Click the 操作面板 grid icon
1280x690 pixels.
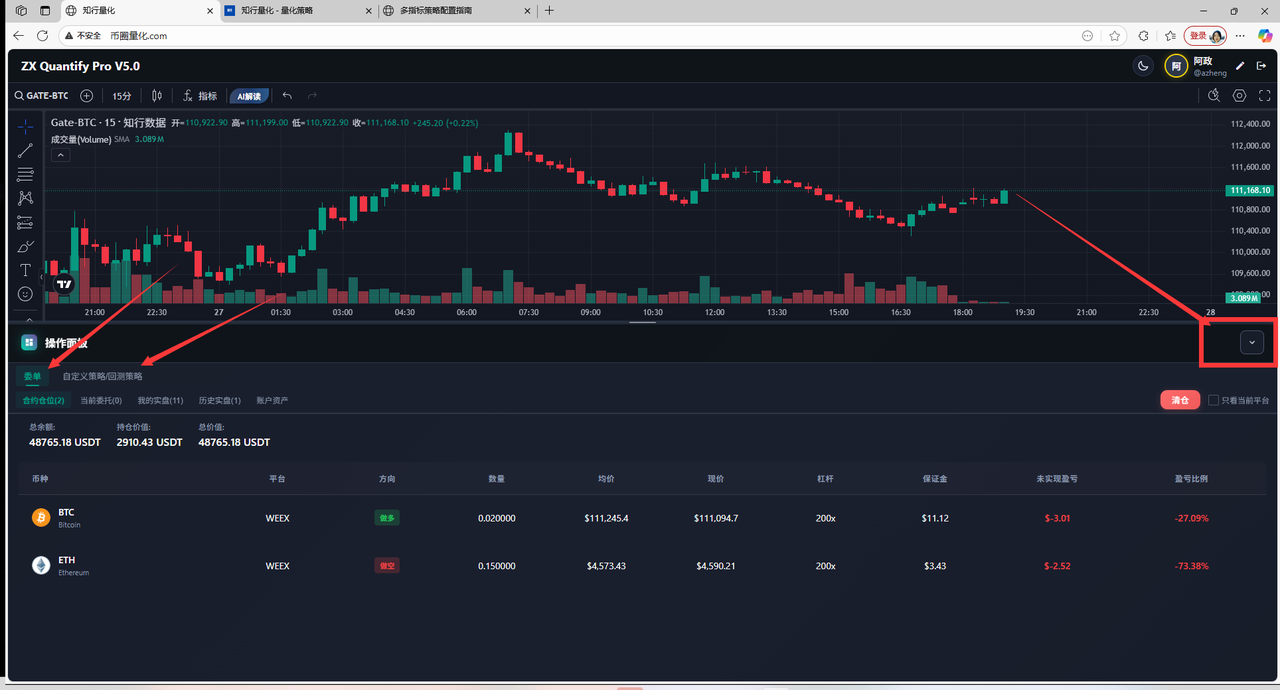tap(29, 343)
